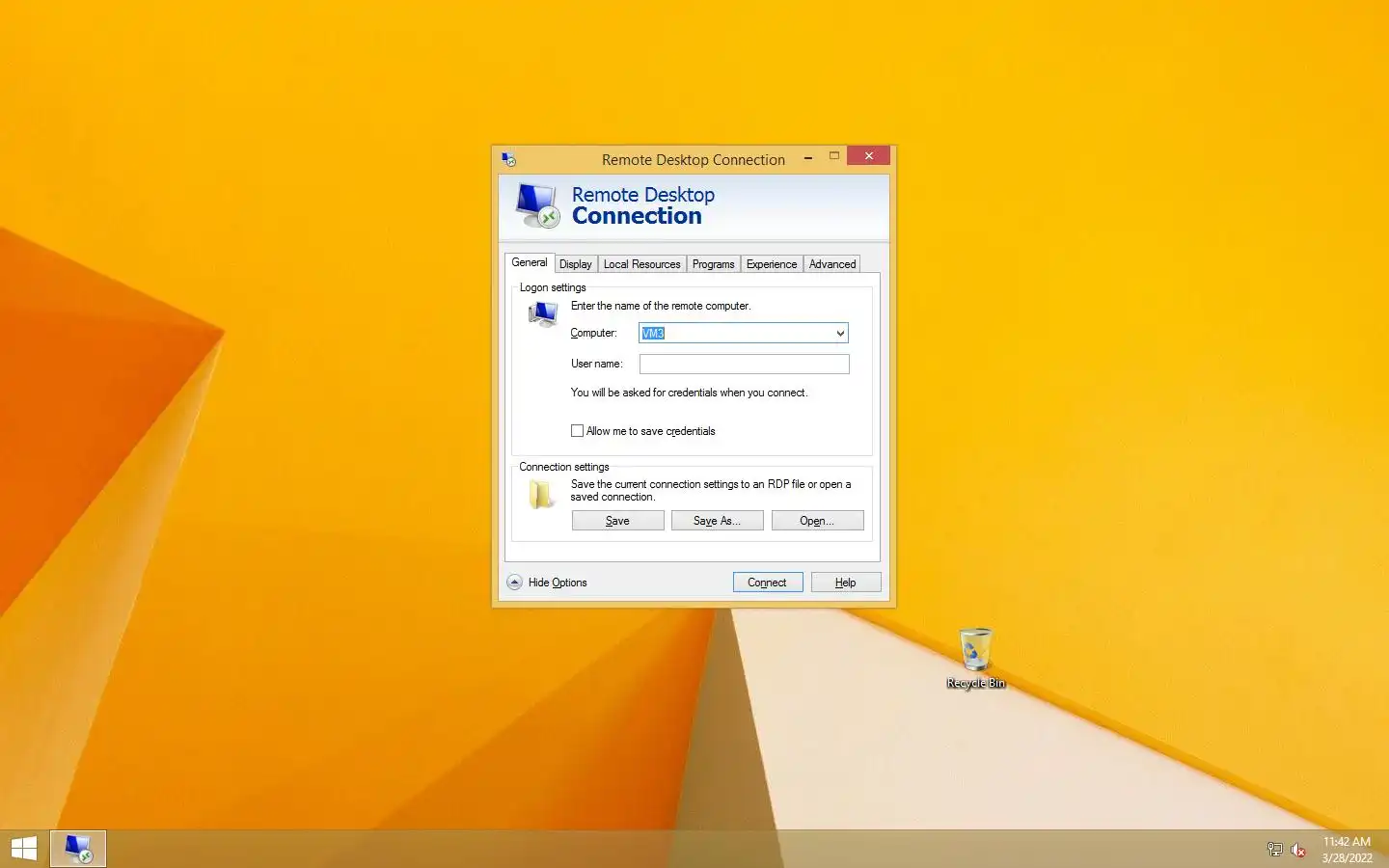Click the Logon settings computer icon
Image resolution: width=1389 pixels, height=868 pixels.
(x=543, y=313)
